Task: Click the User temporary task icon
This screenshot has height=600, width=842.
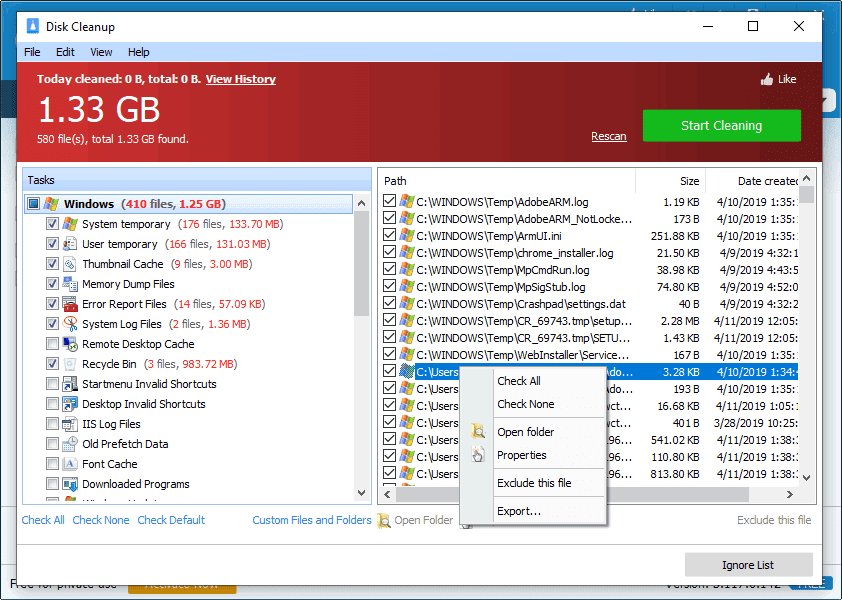Action: click(x=70, y=244)
